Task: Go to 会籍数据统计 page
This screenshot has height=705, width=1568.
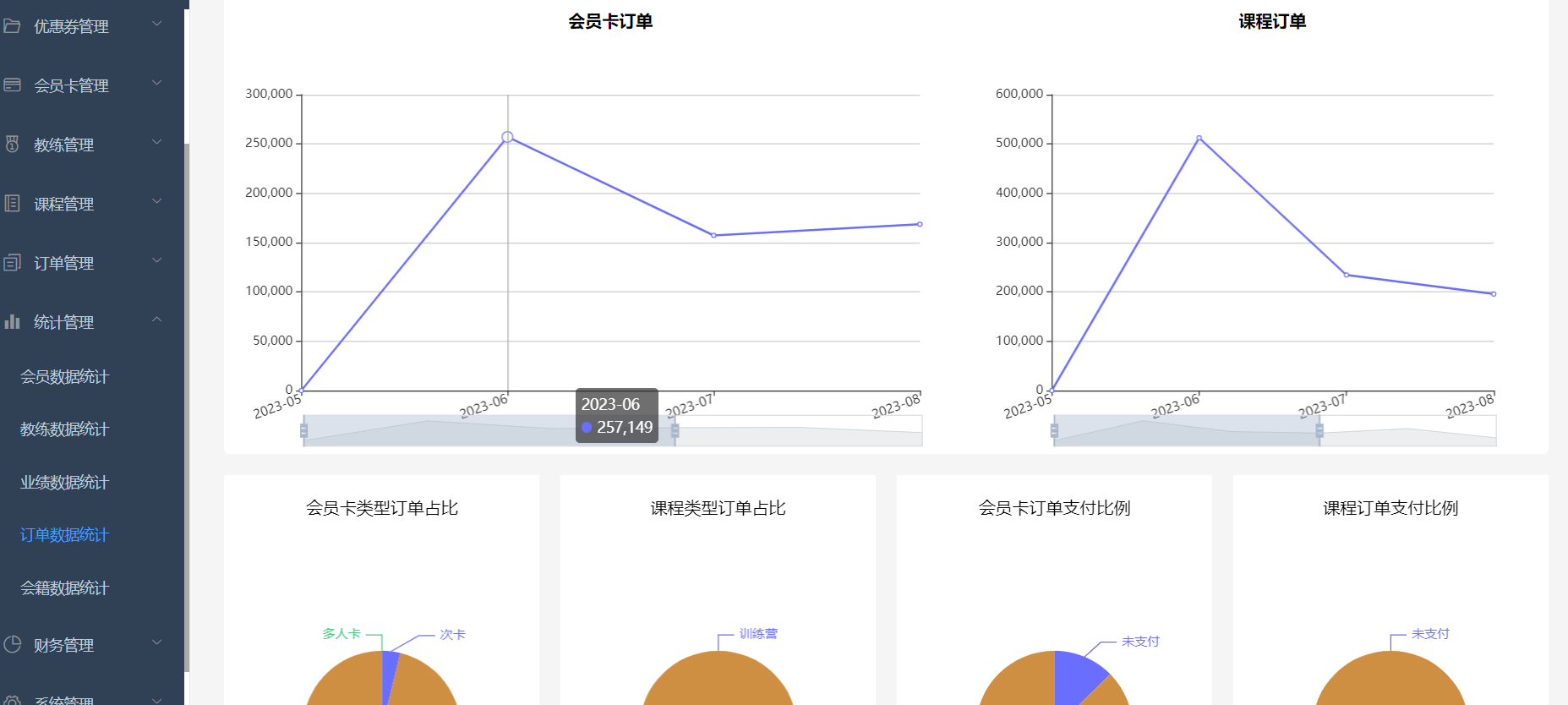Action: tap(64, 588)
